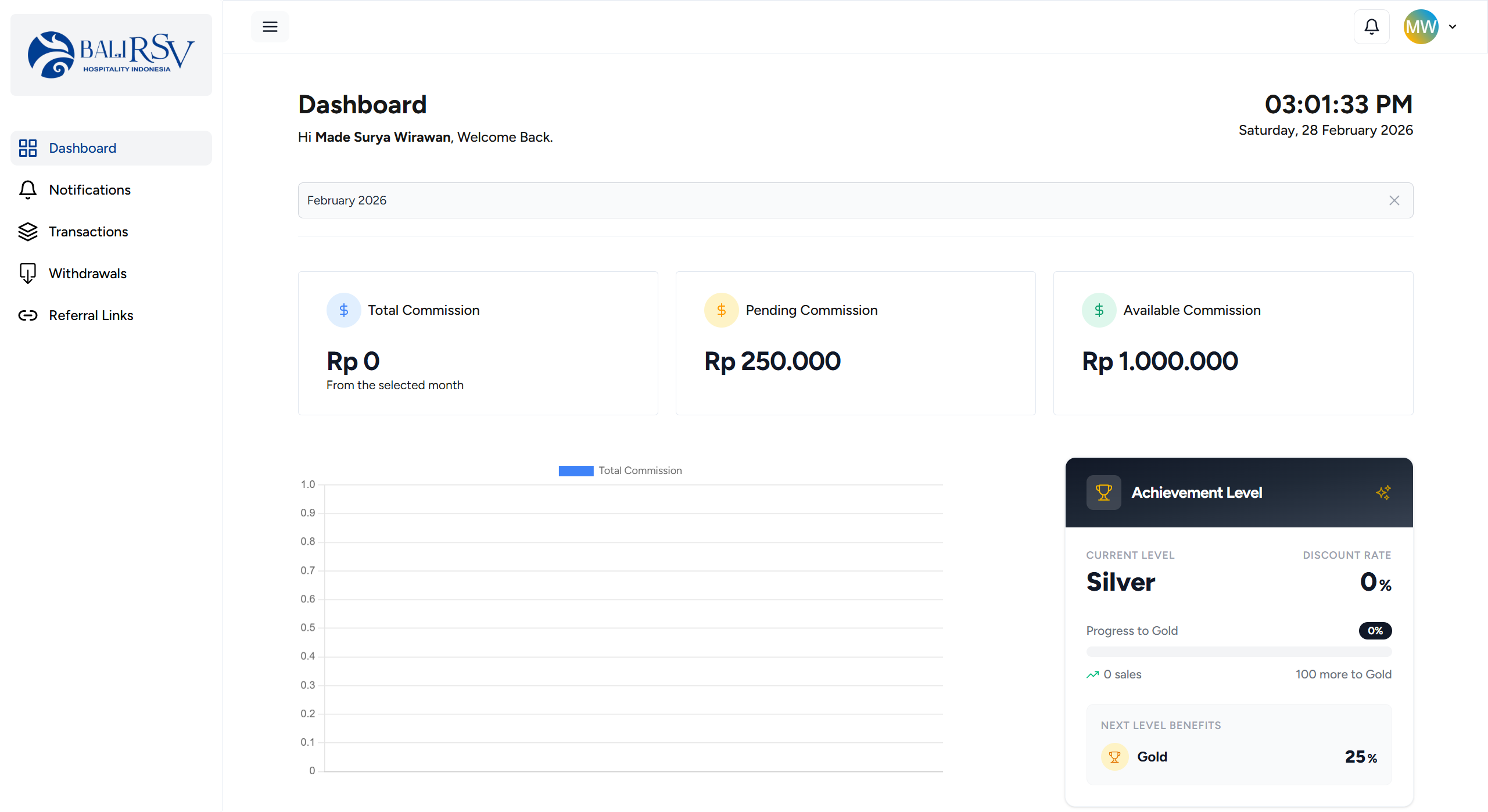This screenshot has width=1488, height=812.
Task: Click the Gold trophy icon
Action: tap(1114, 757)
